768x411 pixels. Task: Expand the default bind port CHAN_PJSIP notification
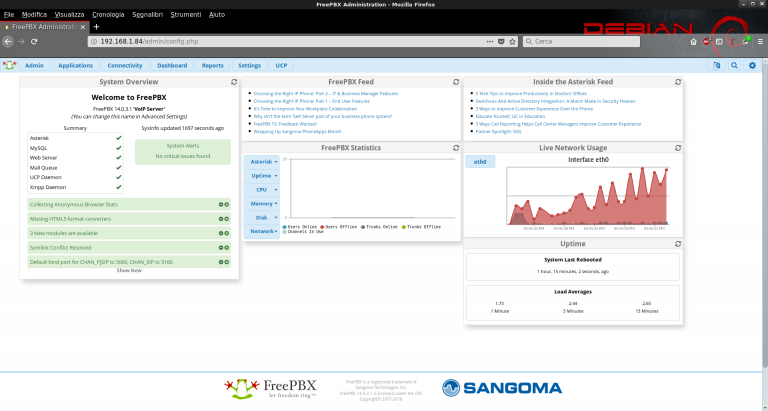tap(129, 262)
